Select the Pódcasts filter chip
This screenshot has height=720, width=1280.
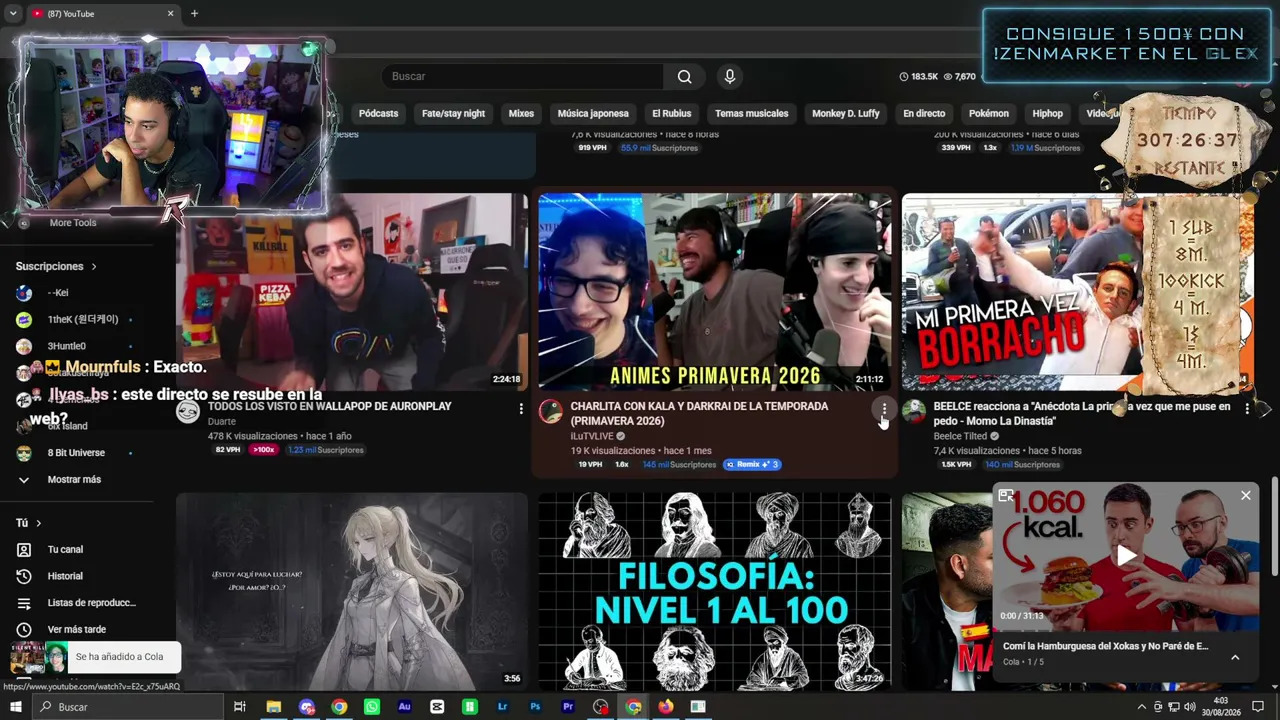[x=378, y=113]
